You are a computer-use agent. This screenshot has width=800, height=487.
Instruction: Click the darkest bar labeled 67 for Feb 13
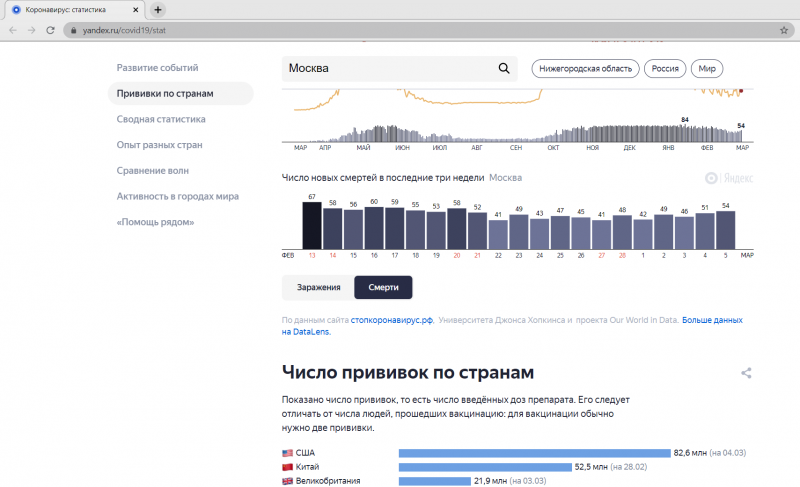pos(312,225)
